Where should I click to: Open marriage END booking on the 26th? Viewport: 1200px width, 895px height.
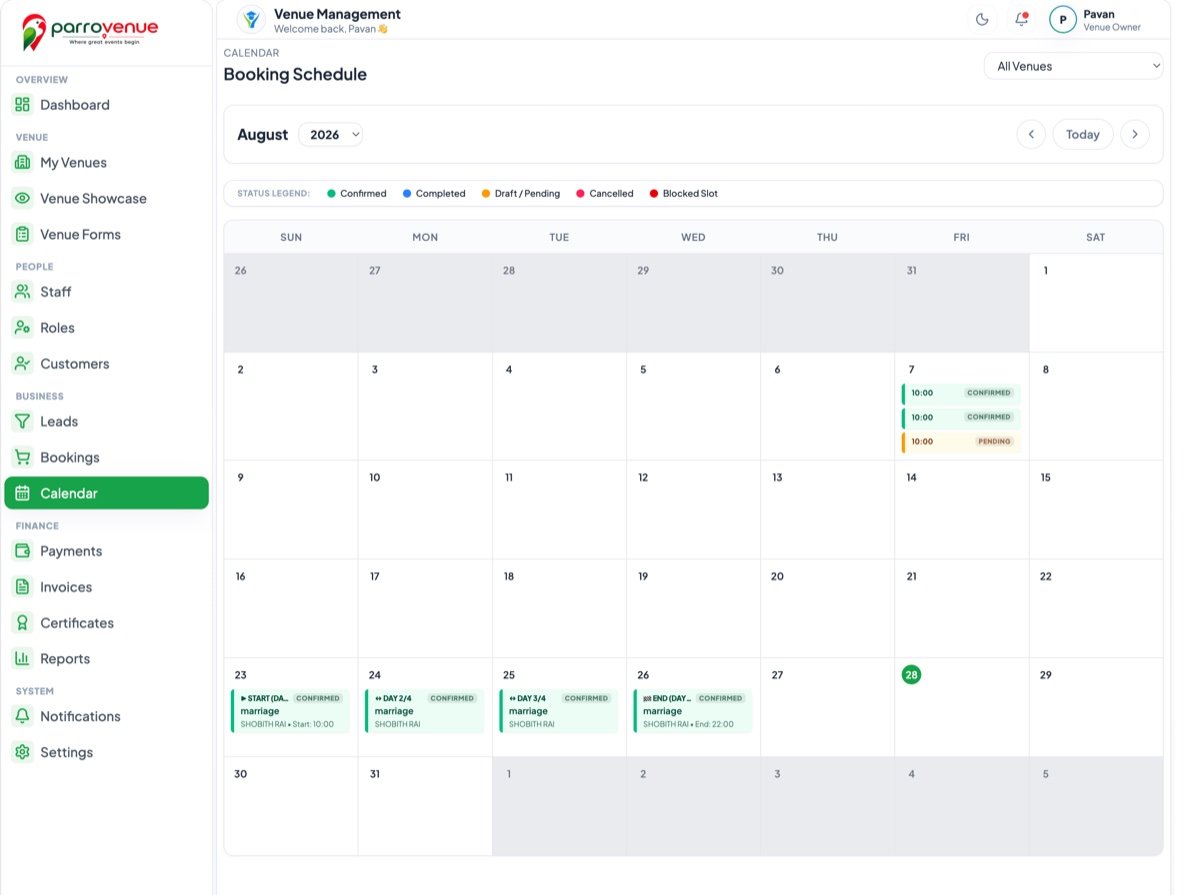coord(692,711)
